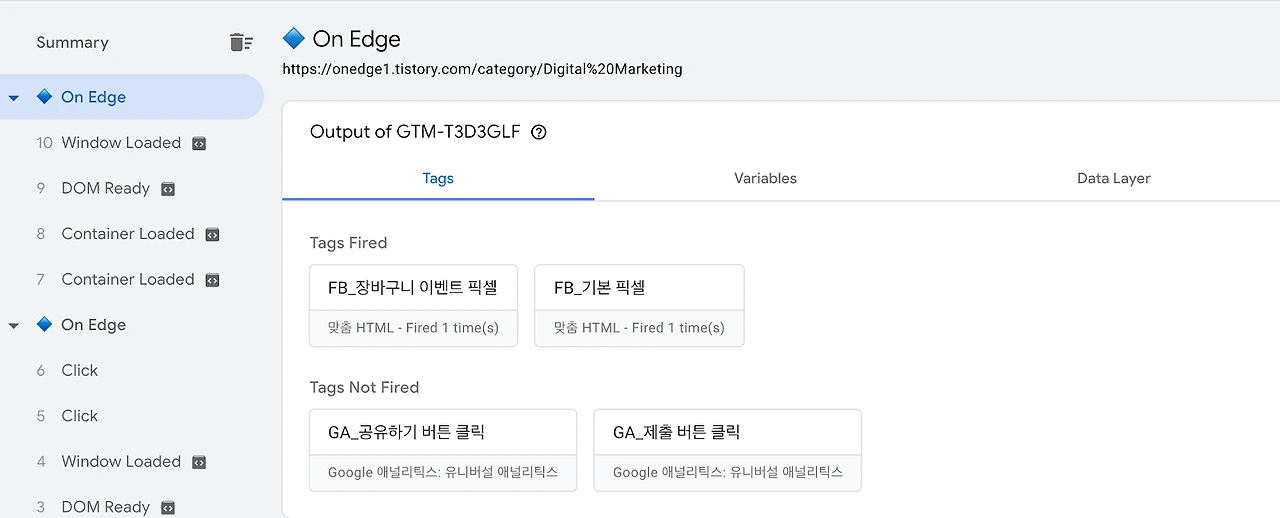This screenshot has height=518, width=1280.
Task: Click the help icon beside GTM-T3D3GLF
Action: pos(539,132)
